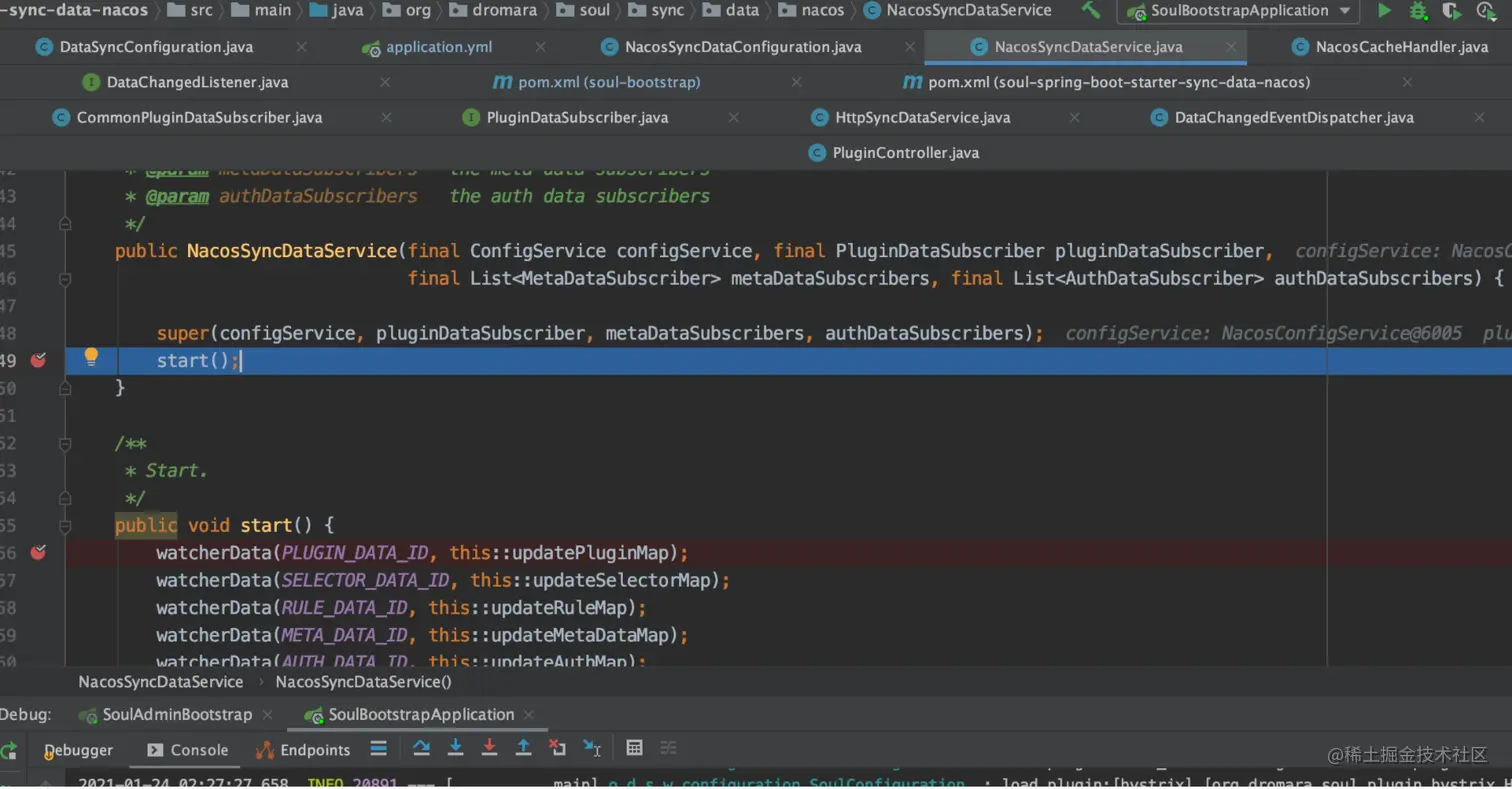Screen dimensions: 1512x789
Task: Click the Evaluate Expression calculator icon
Action: [x=634, y=748]
